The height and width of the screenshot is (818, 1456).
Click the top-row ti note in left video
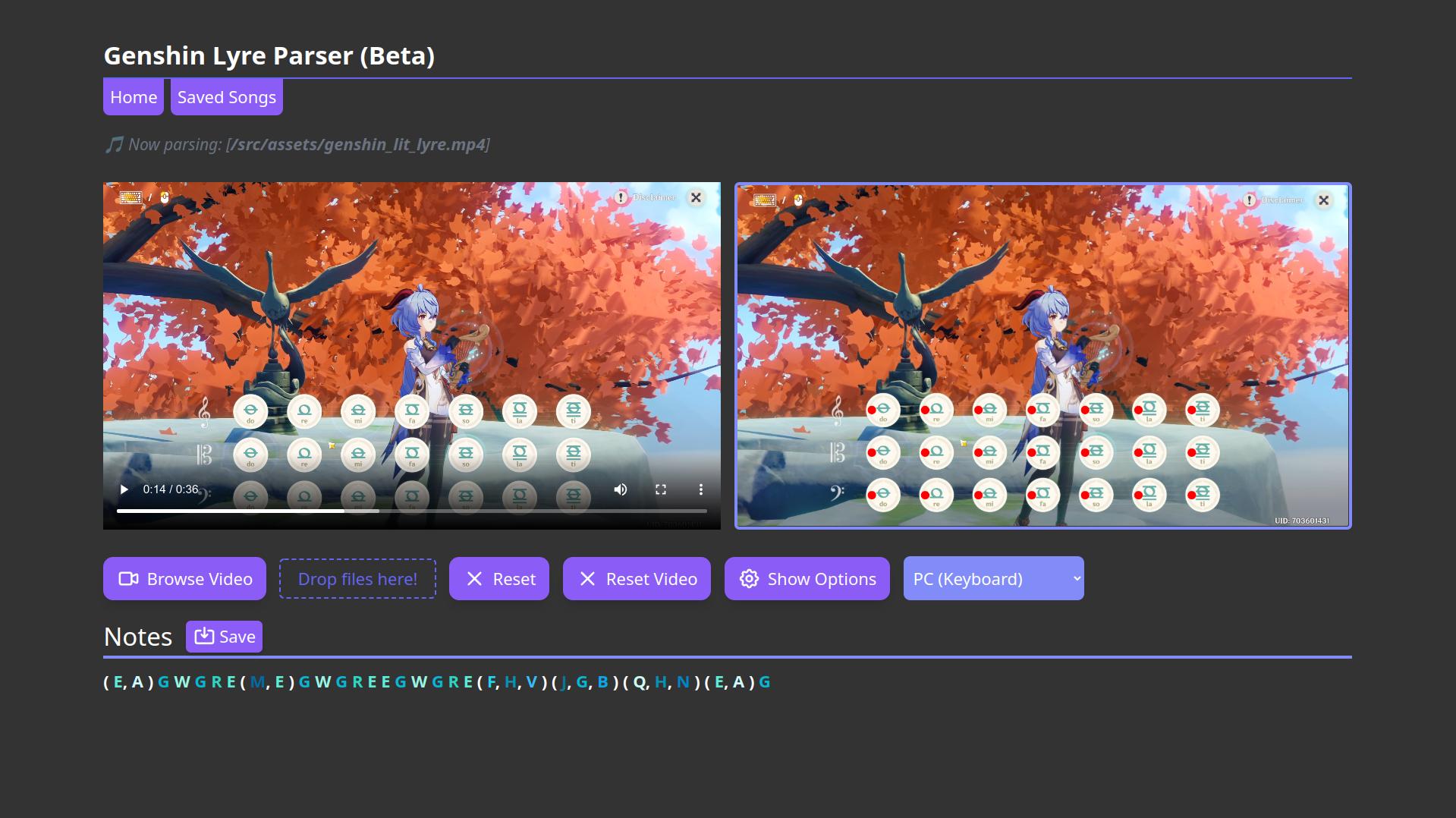[x=574, y=411]
